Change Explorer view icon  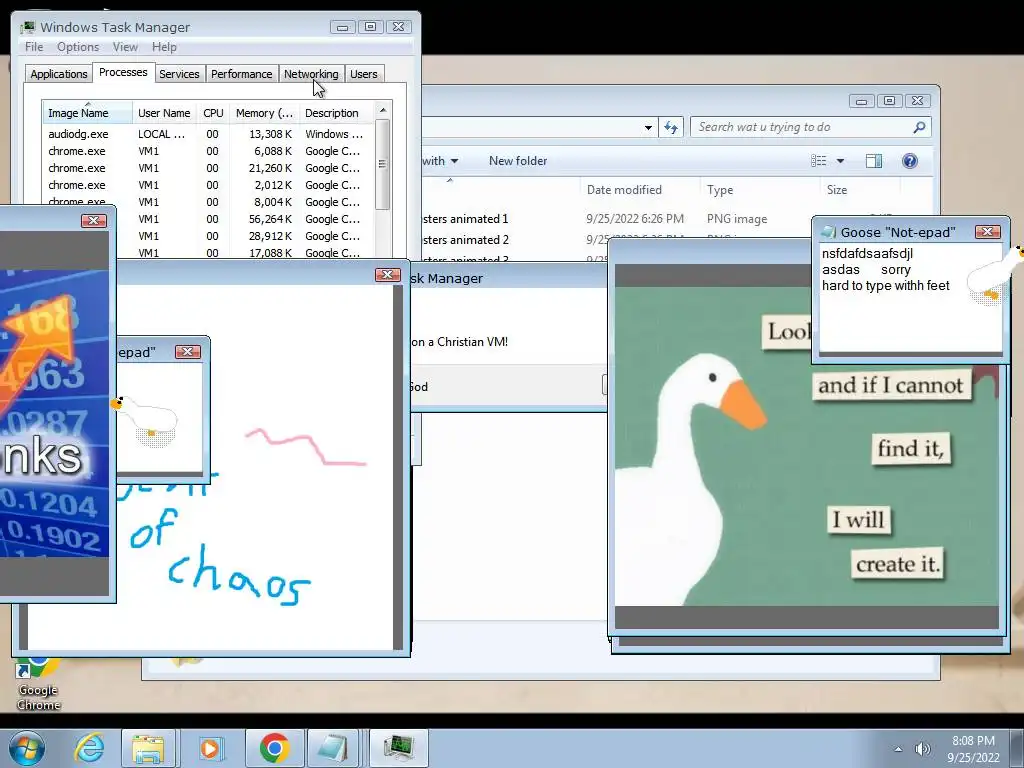pyautogui.click(x=818, y=161)
